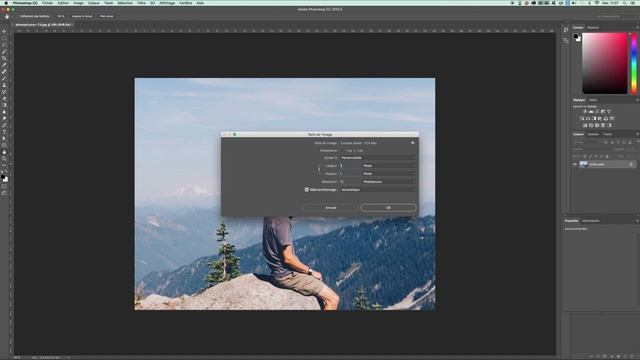Select the Hand tool in toolbar

4,152
